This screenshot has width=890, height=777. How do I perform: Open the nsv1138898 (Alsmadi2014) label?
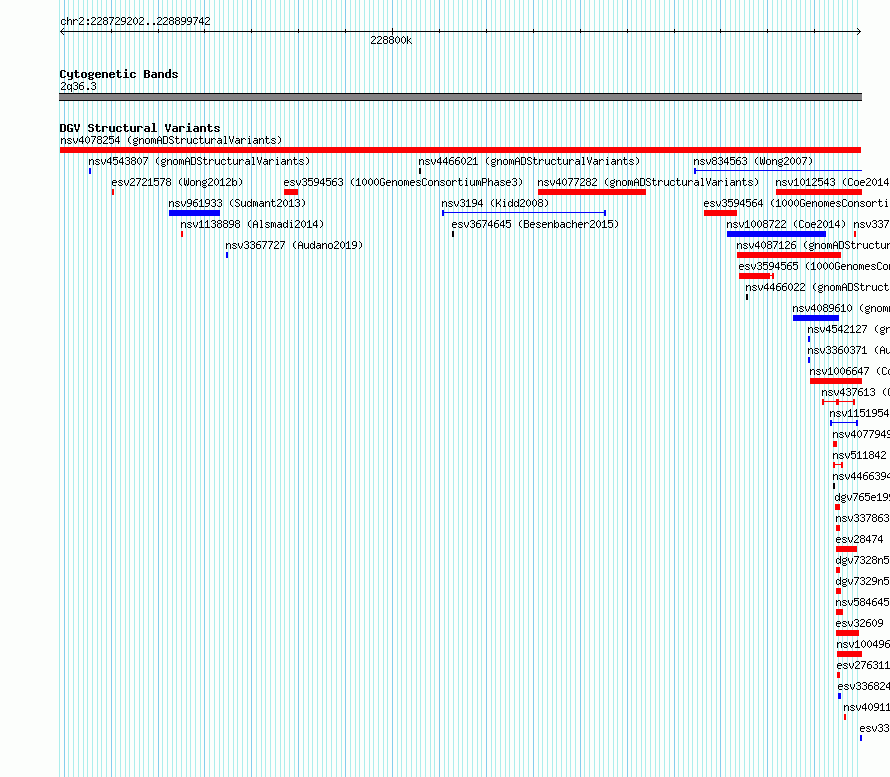[252, 224]
